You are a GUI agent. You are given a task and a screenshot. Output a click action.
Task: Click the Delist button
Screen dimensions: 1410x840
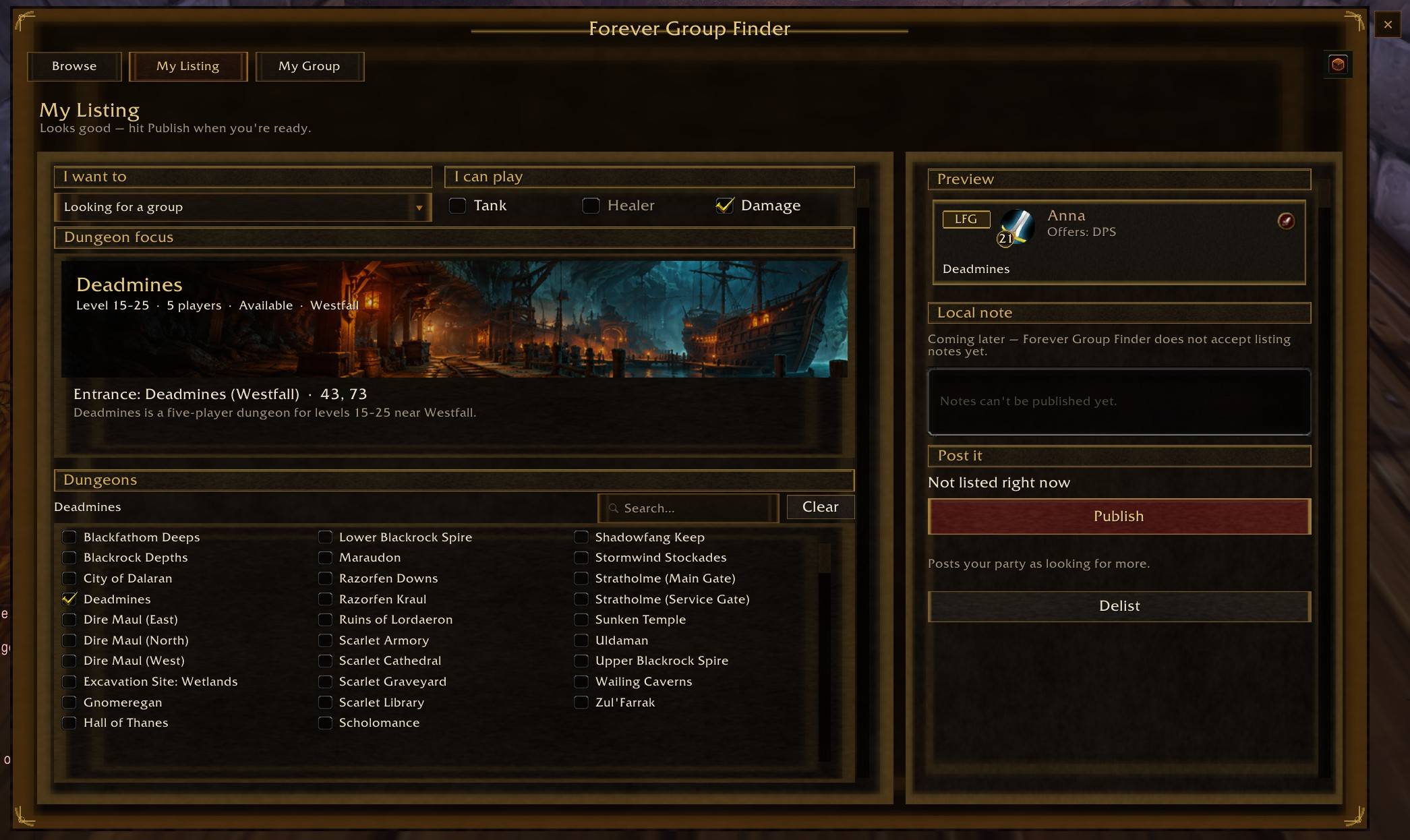tap(1119, 606)
